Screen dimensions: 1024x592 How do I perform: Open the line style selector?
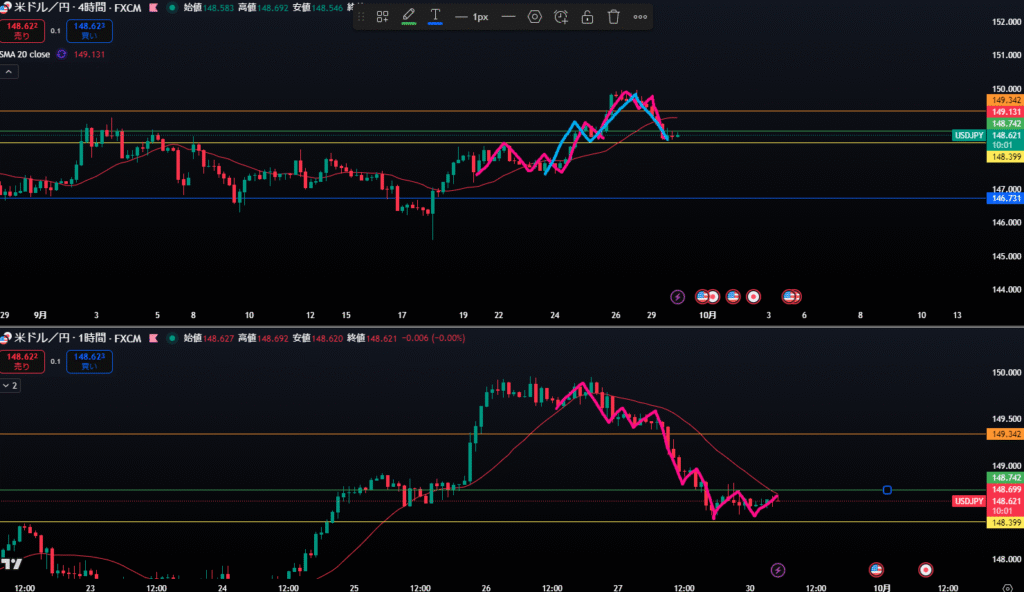click(508, 17)
